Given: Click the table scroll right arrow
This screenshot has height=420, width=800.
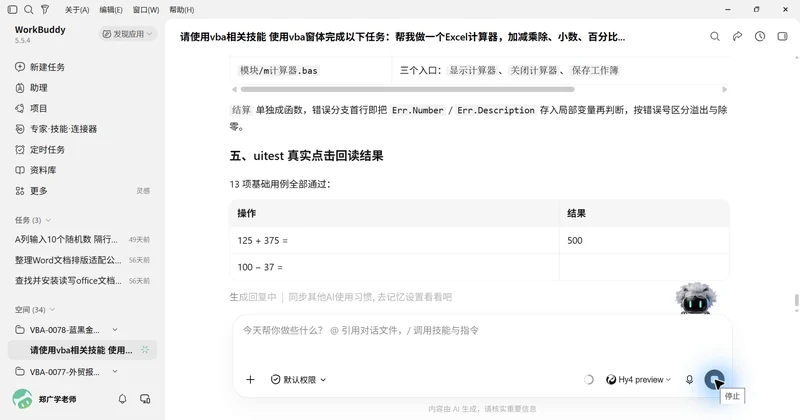Looking at the screenshot, I should click(724, 89).
